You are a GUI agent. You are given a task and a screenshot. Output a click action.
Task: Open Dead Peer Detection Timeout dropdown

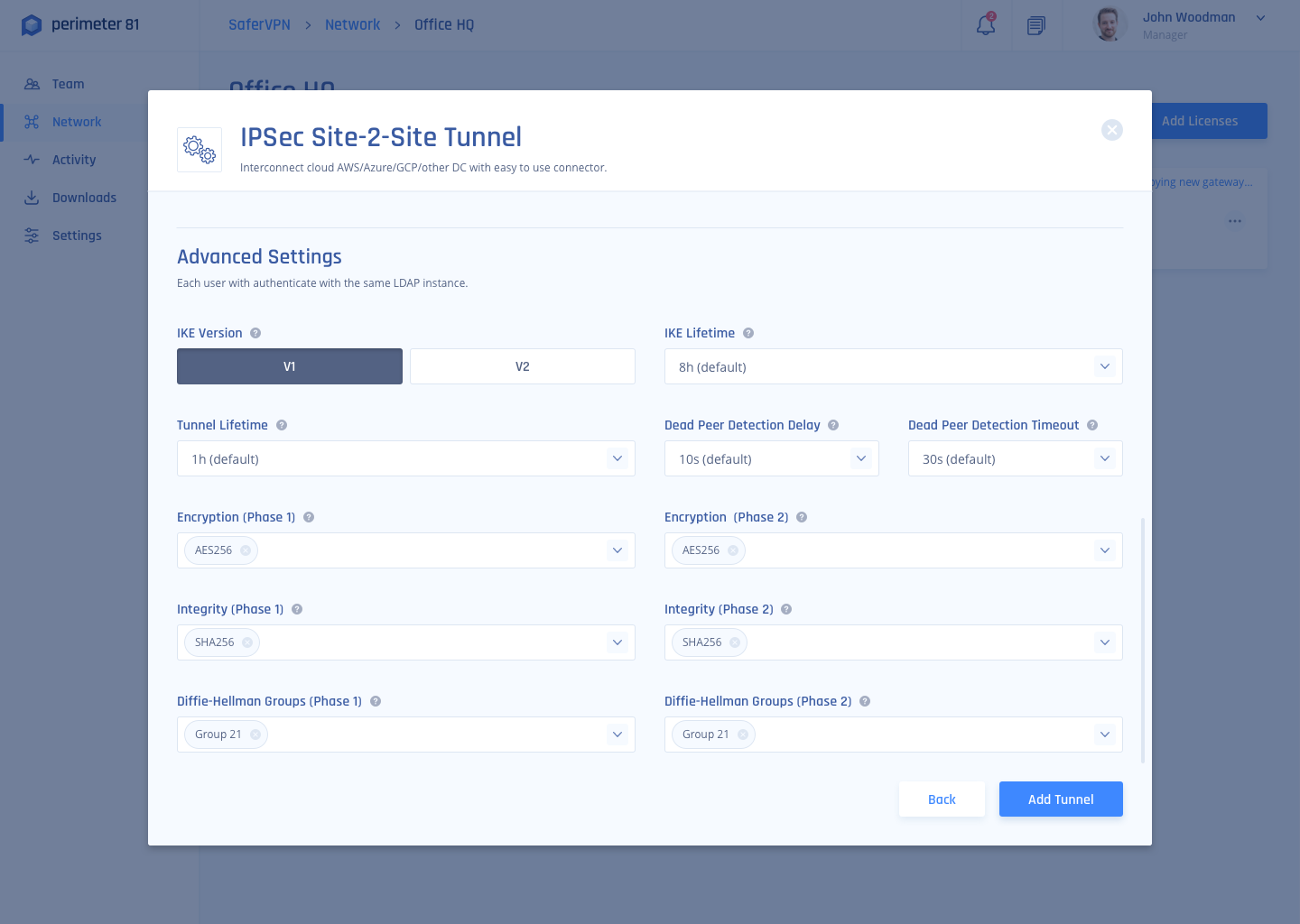pyautogui.click(x=1016, y=458)
